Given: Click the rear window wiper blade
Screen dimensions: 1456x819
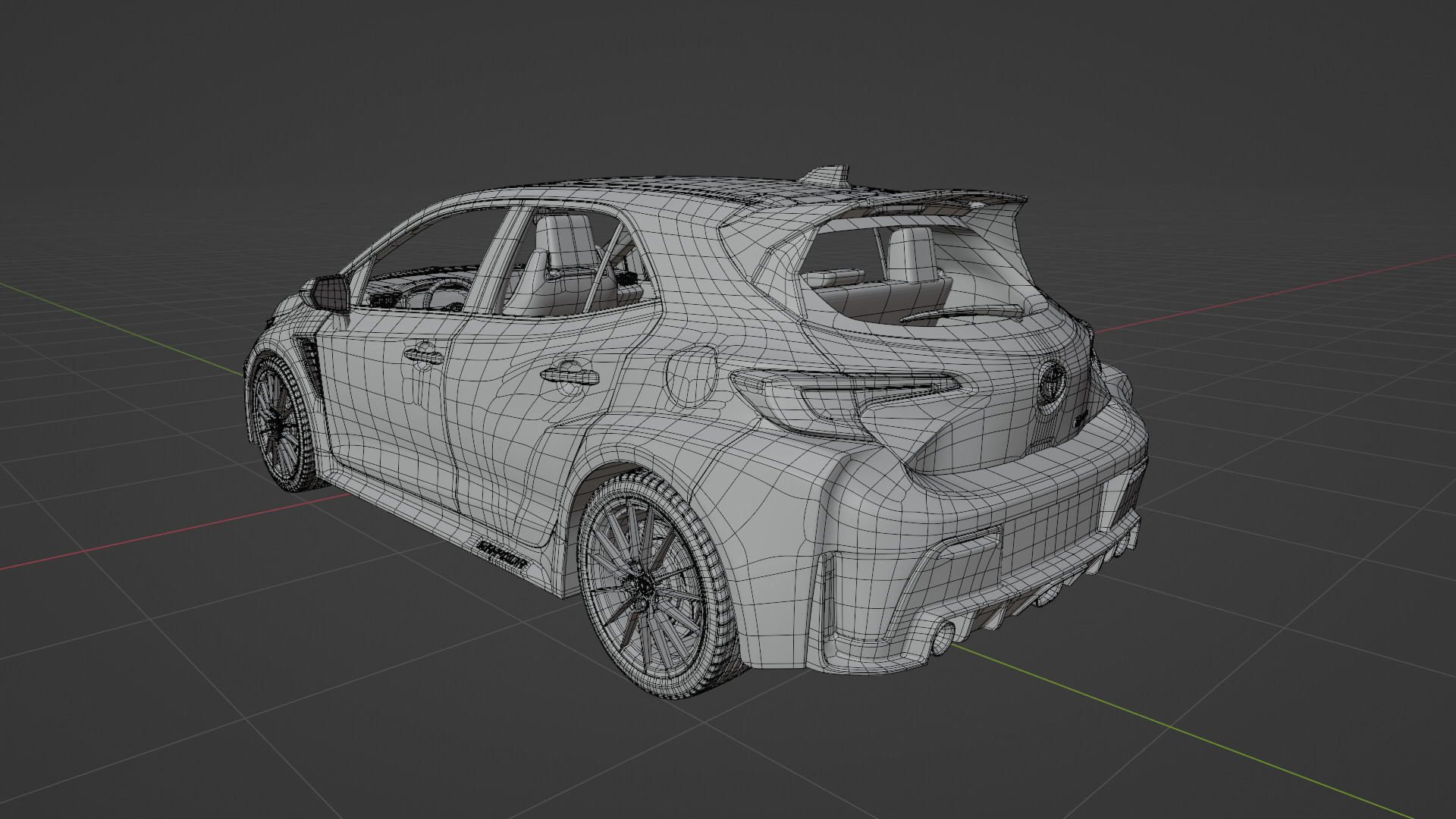Looking at the screenshot, I should tap(962, 312).
